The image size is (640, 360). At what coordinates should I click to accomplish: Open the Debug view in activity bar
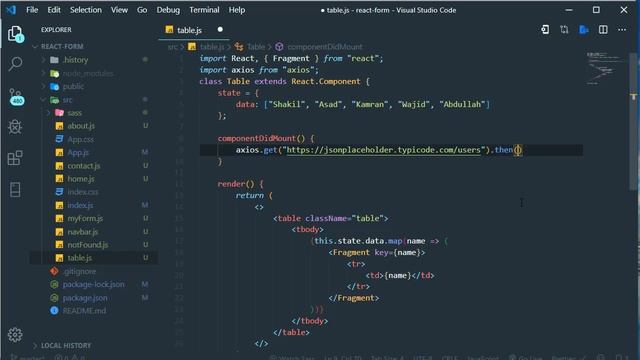[x=15, y=127]
